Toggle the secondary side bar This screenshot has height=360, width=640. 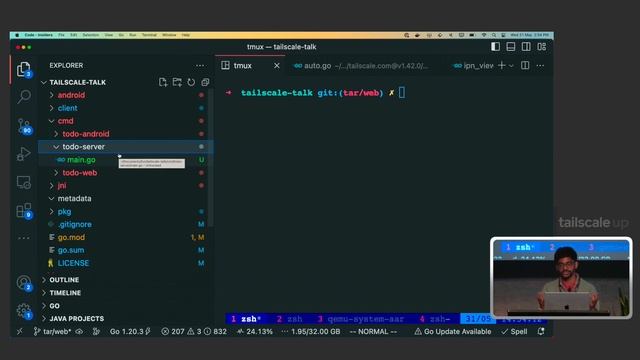tap(526, 47)
